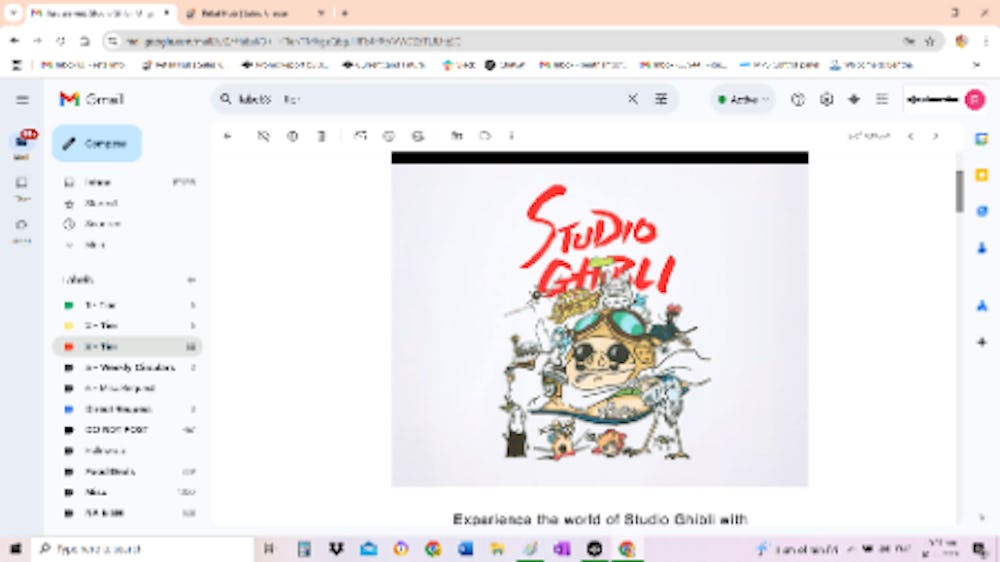Click the Compose button
This screenshot has height=562, width=1000.
[x=97, y=144]
